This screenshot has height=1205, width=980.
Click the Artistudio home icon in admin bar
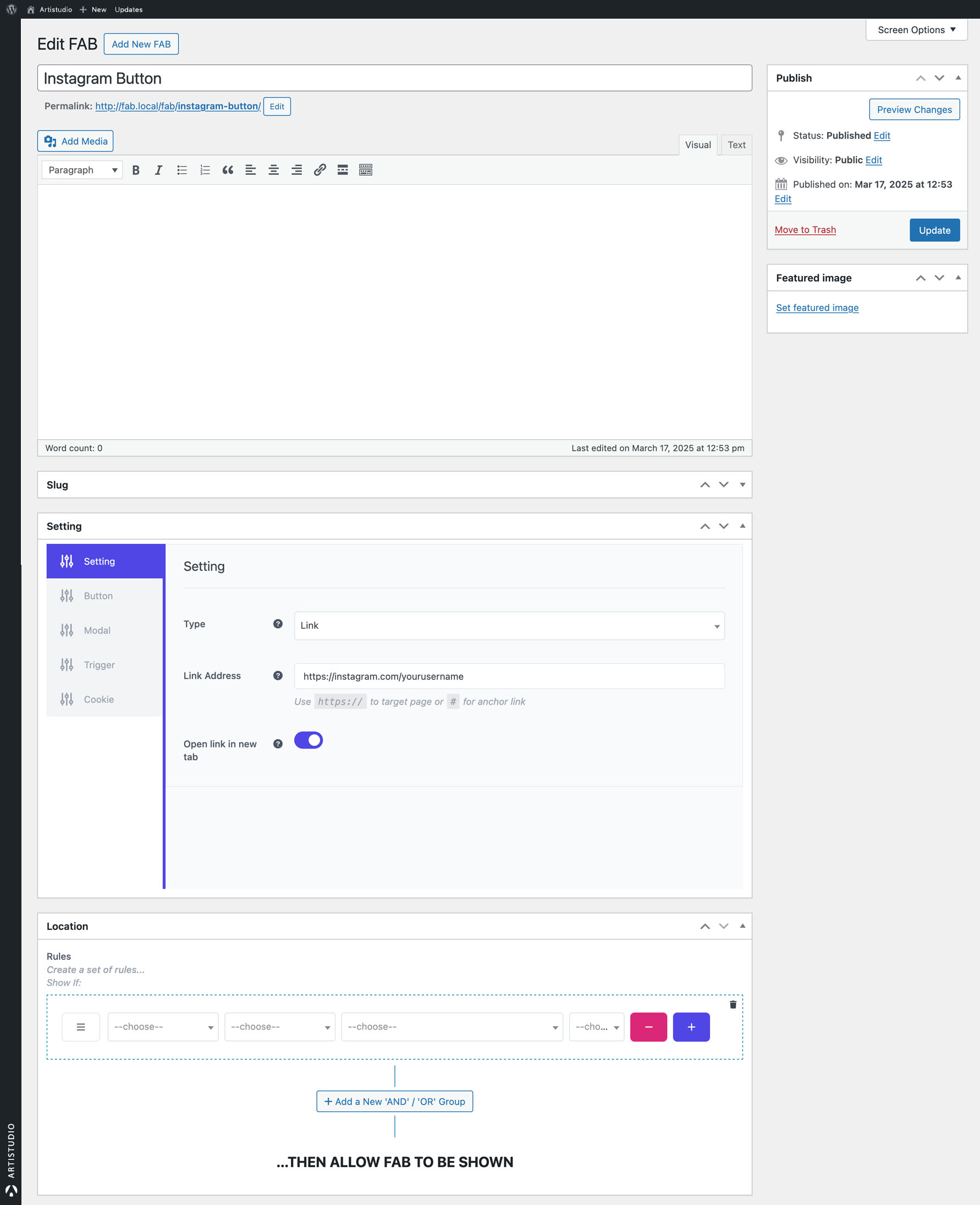click(30, 9)
